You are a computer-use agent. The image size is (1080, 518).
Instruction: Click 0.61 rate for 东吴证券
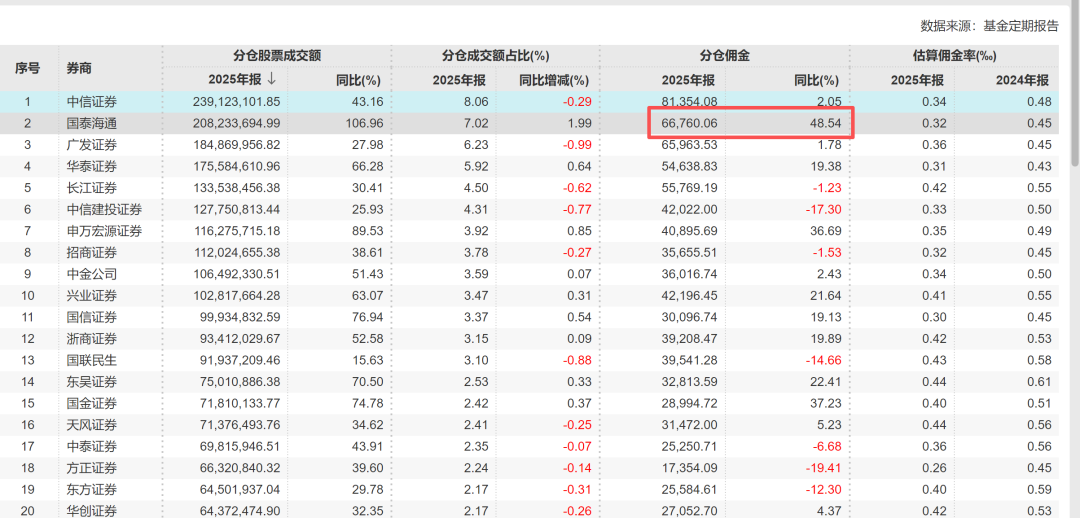point(1041,382)
